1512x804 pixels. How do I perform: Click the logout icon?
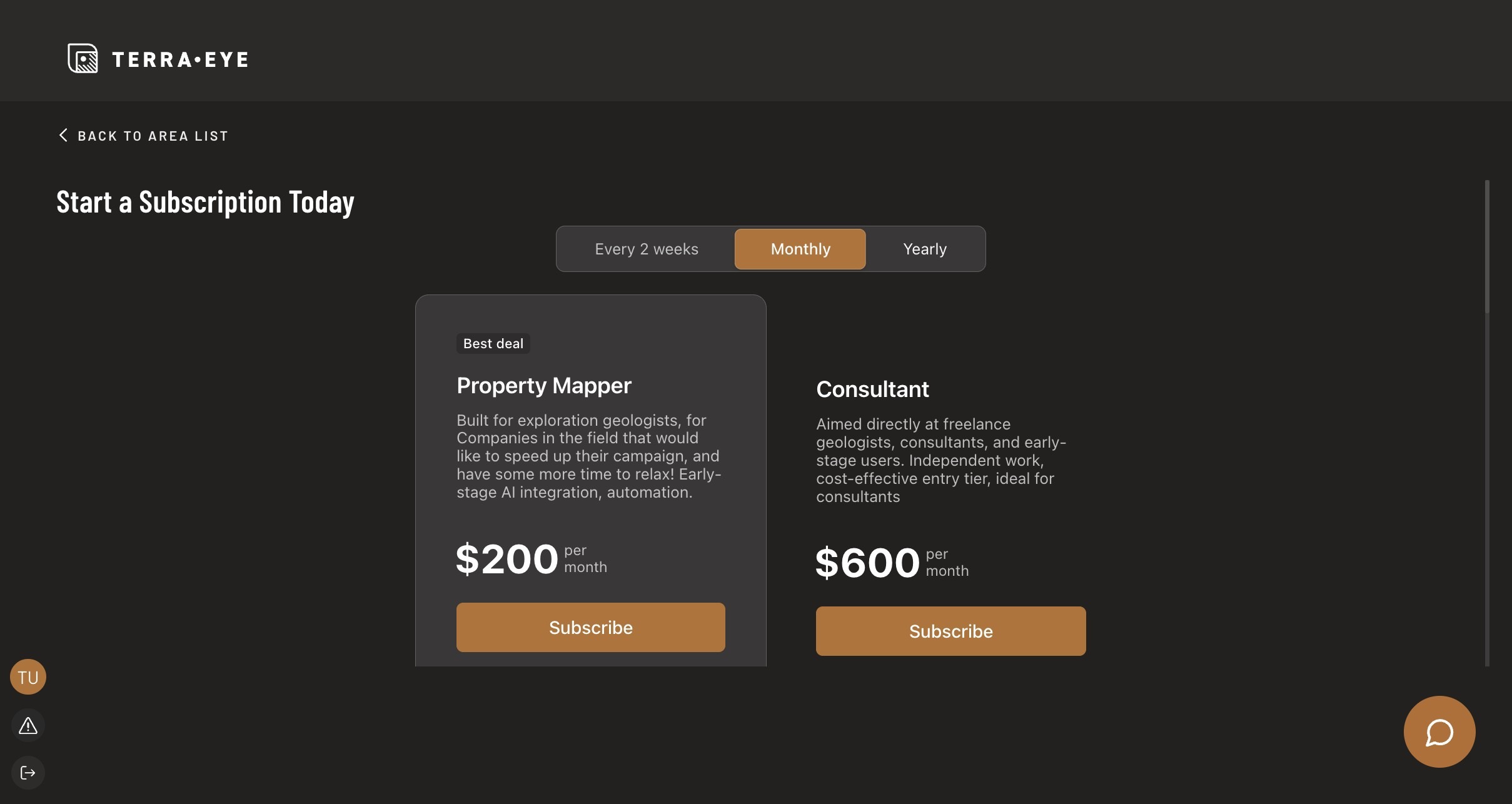[28, 773]
